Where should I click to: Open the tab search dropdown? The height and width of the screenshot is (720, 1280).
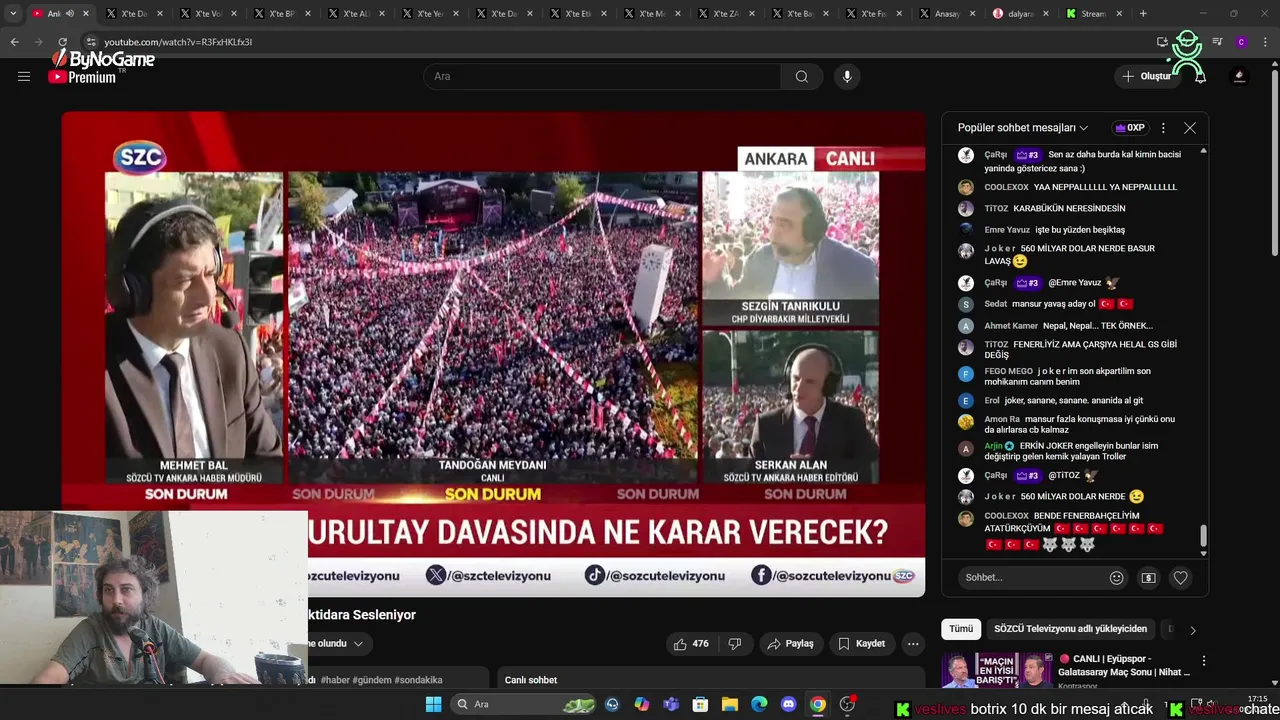(12, 14)
